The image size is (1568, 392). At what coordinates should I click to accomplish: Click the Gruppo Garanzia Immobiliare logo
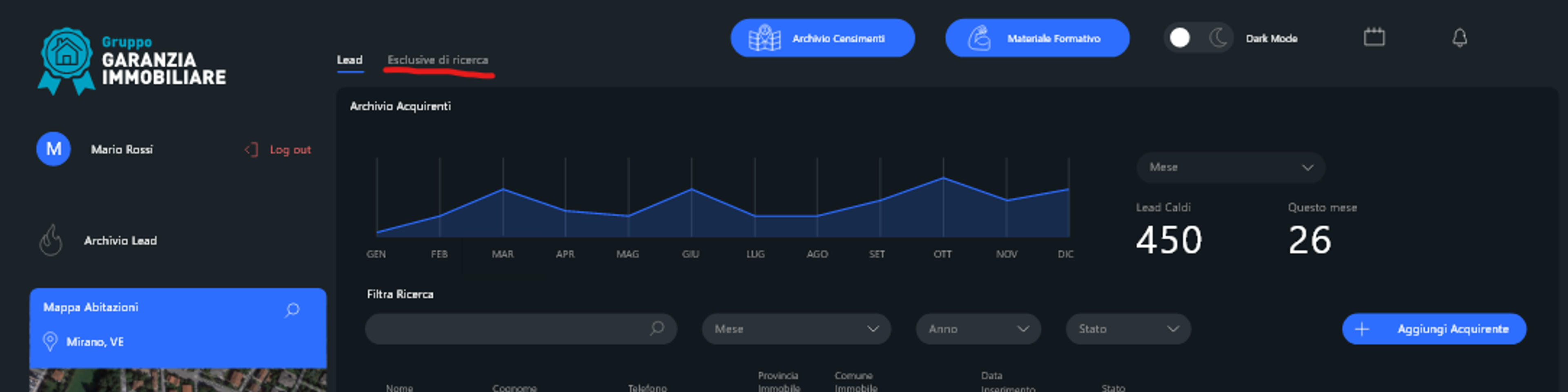pos(131,61)
